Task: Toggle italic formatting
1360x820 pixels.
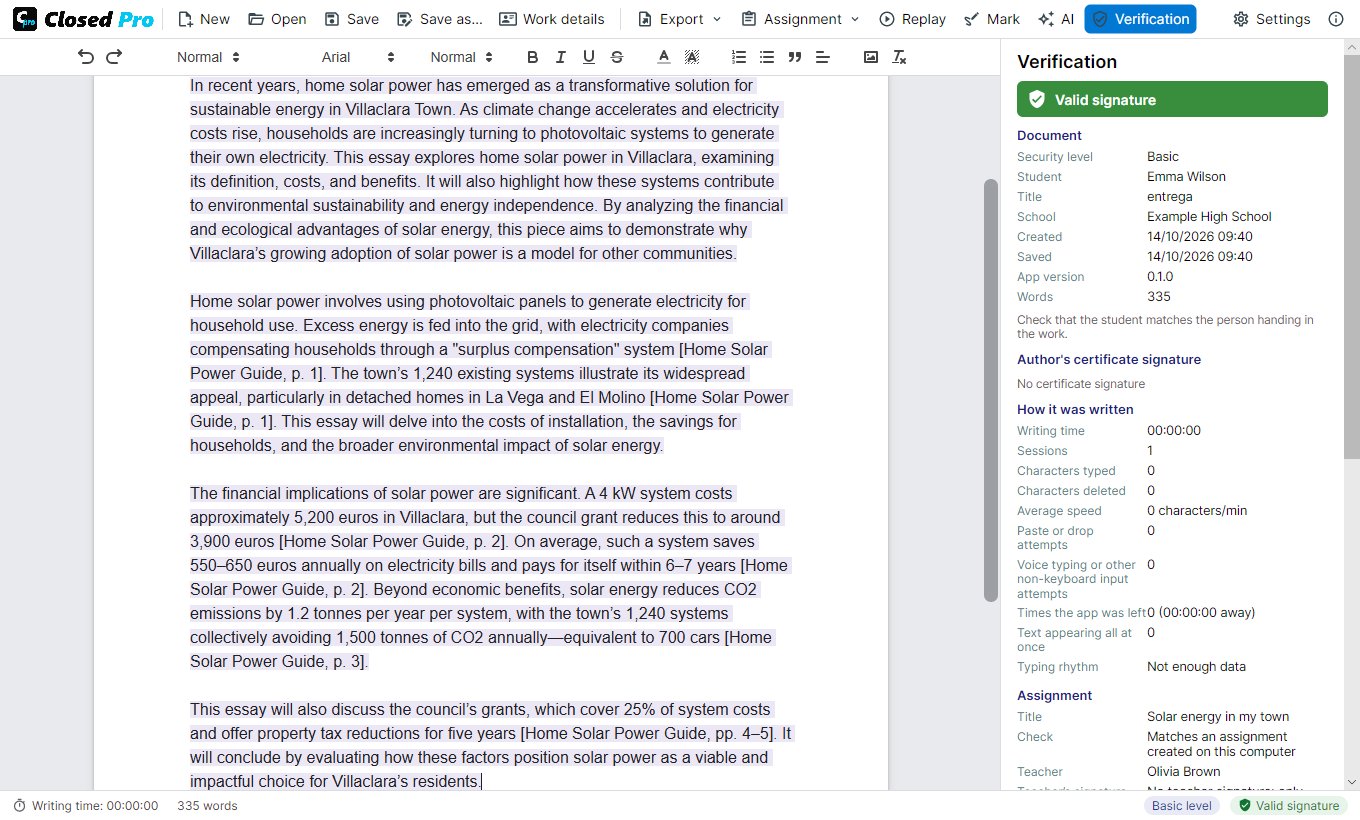Action: pos(560,57)
